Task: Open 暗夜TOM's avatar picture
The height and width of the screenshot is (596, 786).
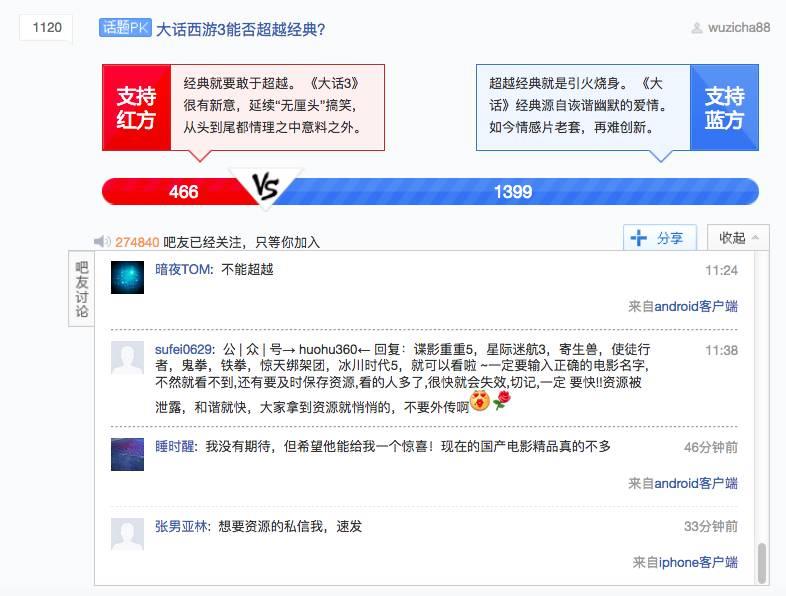Action: pos(127,277)
